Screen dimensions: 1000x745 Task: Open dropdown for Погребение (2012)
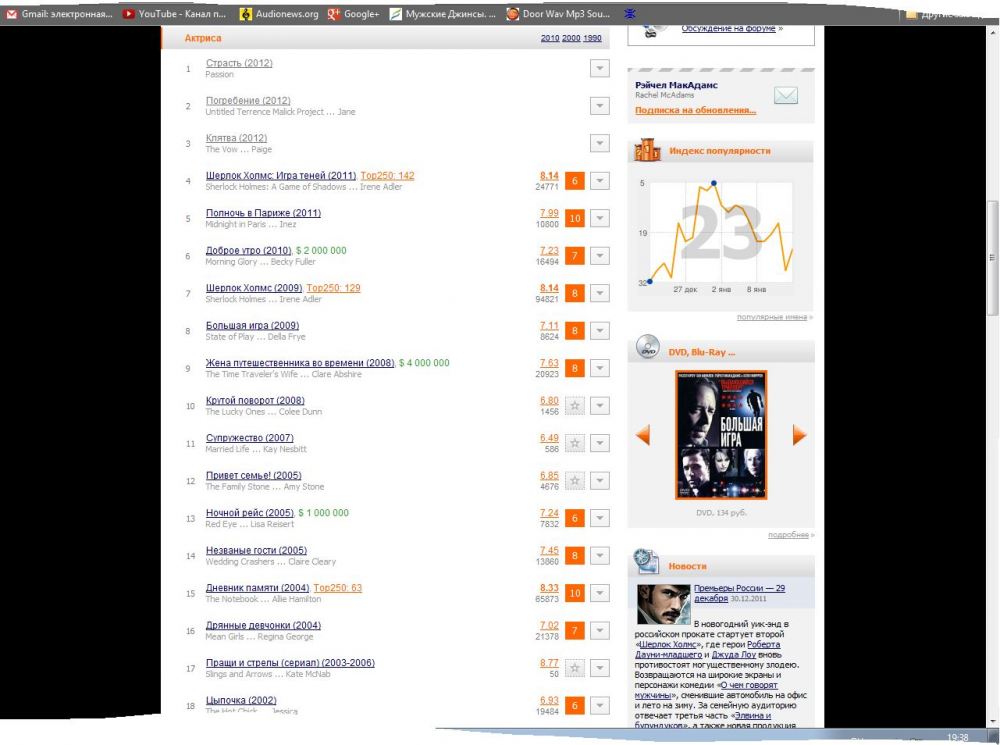click(599, 106)
